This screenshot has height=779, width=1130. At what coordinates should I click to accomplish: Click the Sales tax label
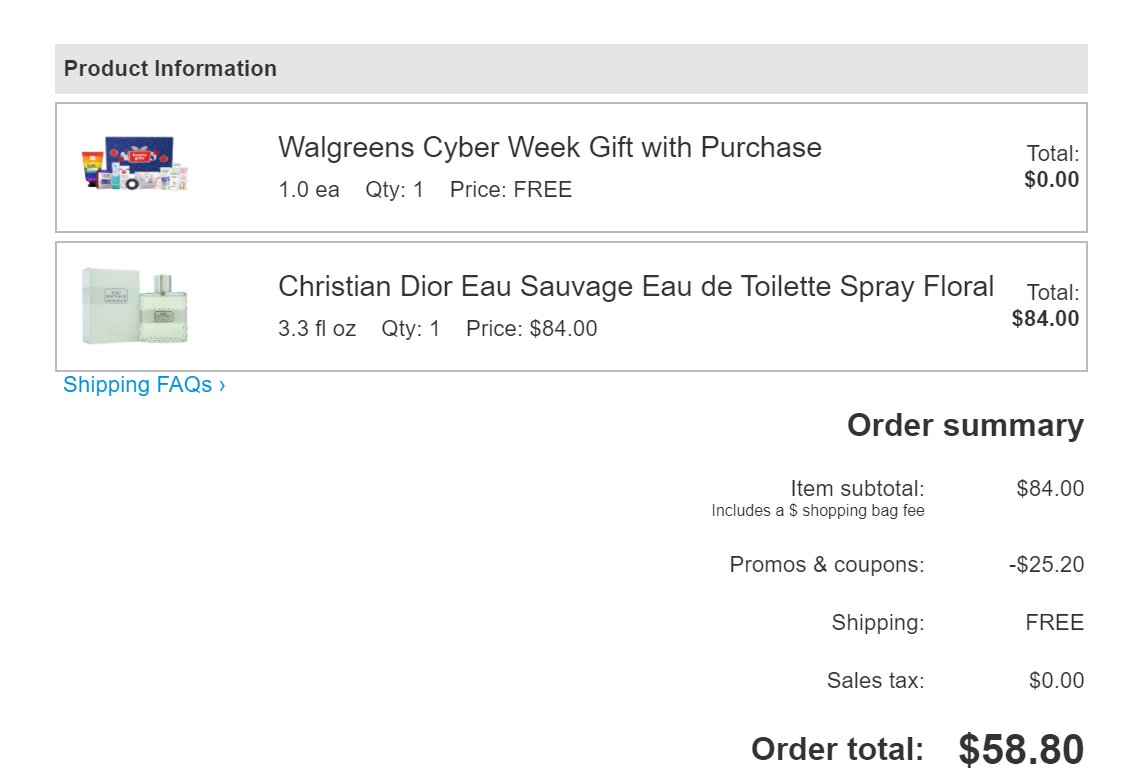point(875,681)
